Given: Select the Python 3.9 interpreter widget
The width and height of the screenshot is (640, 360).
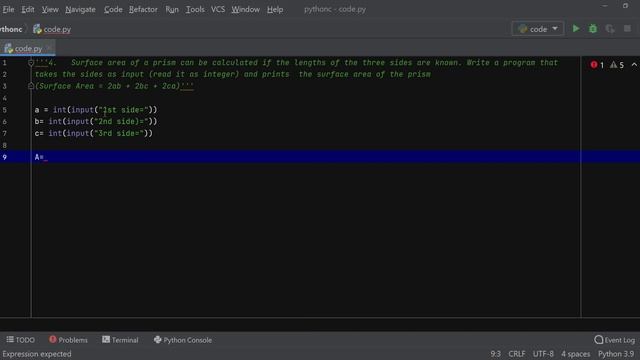Looking at the screenshot, I should (x=616, y=354).
